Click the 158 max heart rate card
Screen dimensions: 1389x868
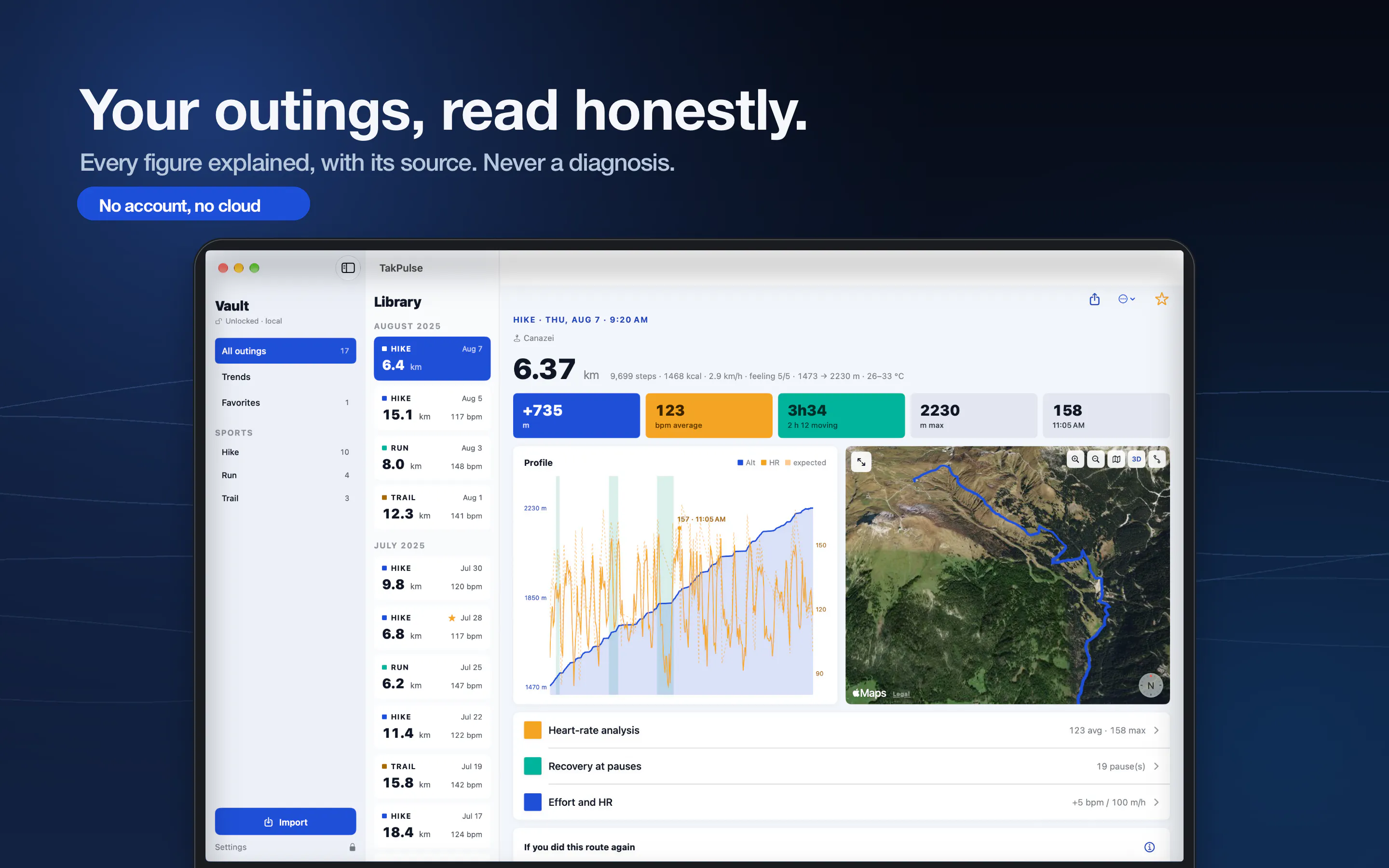[1106, 416]
